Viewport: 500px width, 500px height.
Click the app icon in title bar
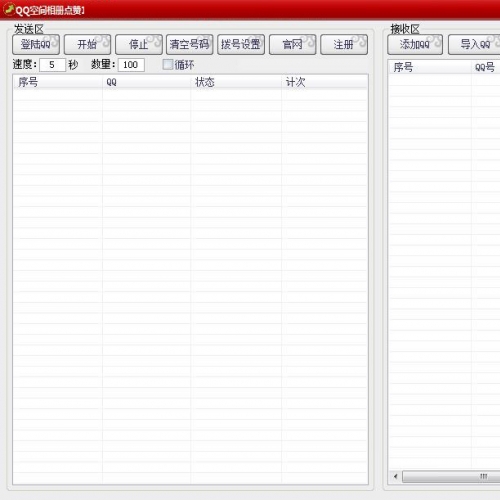click(x=9, y=10)
